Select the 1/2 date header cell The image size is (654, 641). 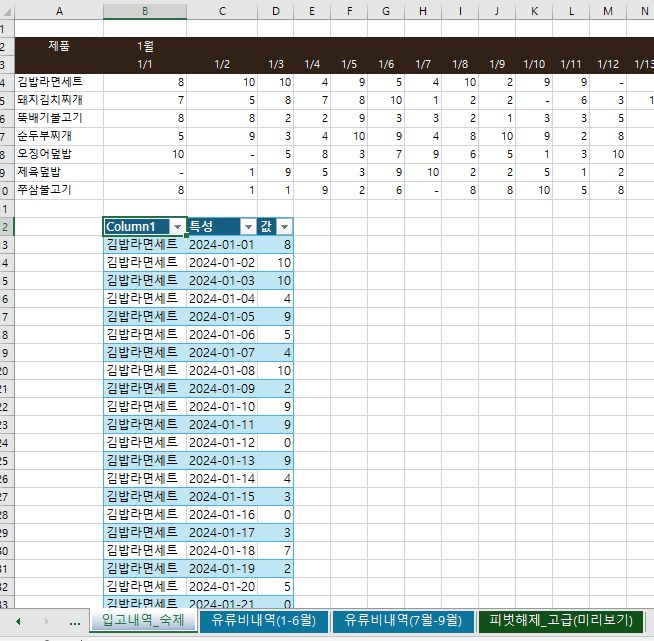tap(222, 64)
